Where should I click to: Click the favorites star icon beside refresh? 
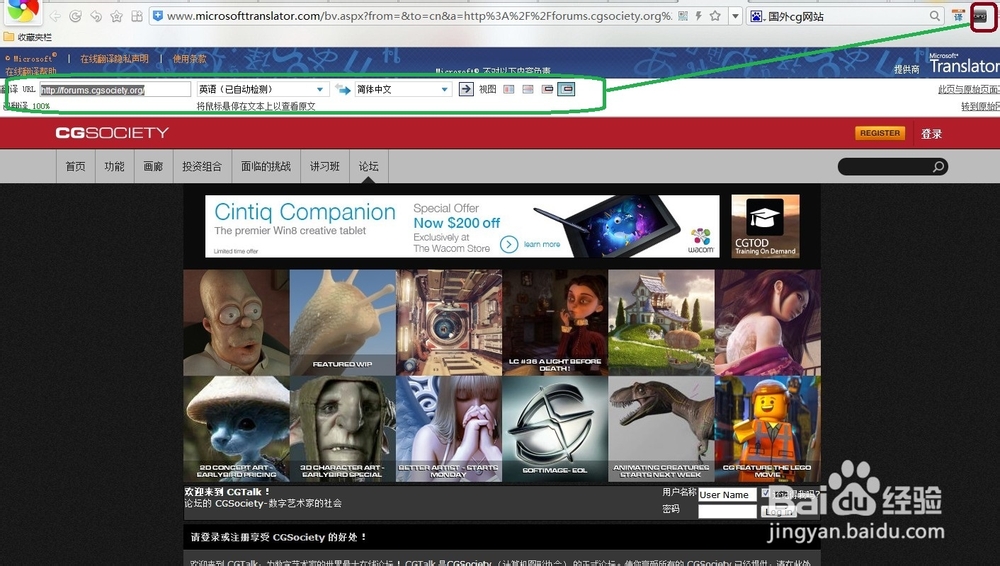116,16
